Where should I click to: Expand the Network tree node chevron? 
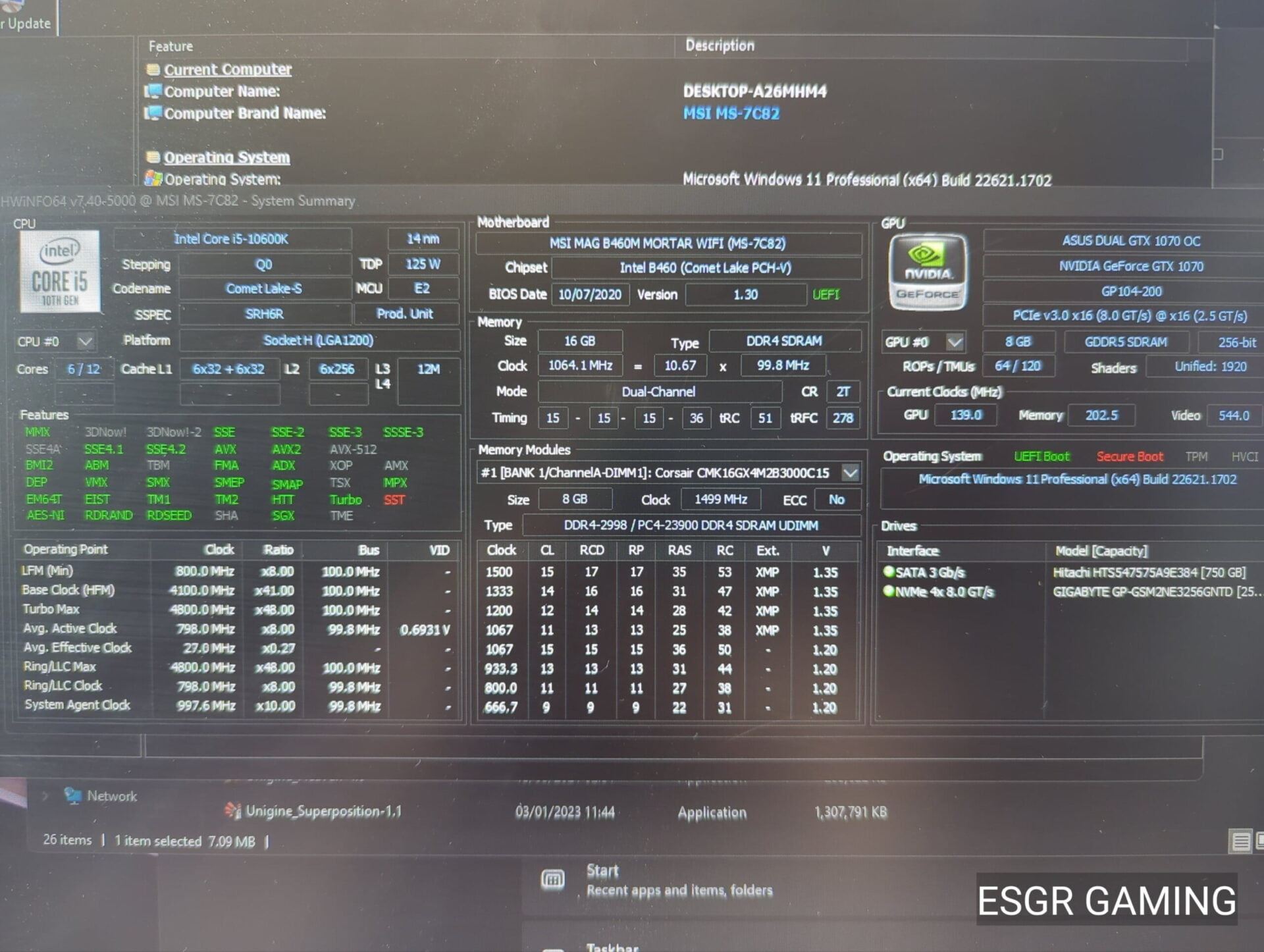click(45, 796)
